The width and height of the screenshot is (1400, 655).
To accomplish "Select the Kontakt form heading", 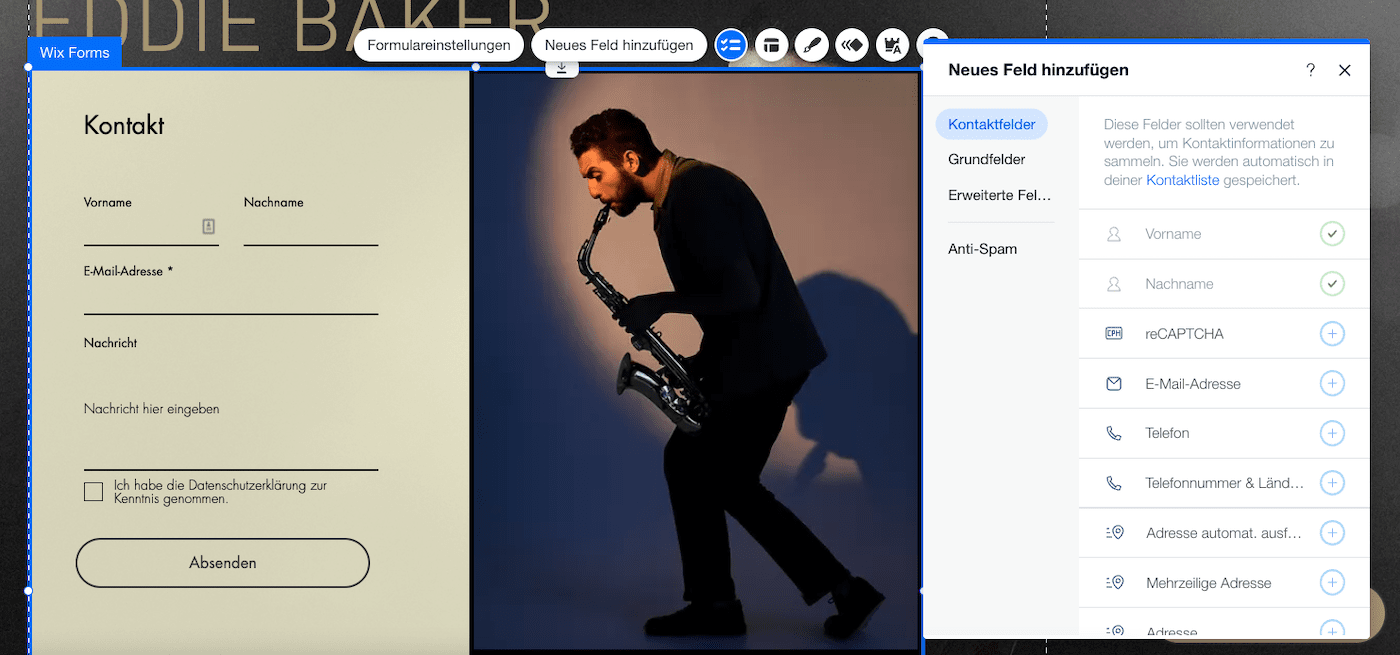I will (124, 125).
